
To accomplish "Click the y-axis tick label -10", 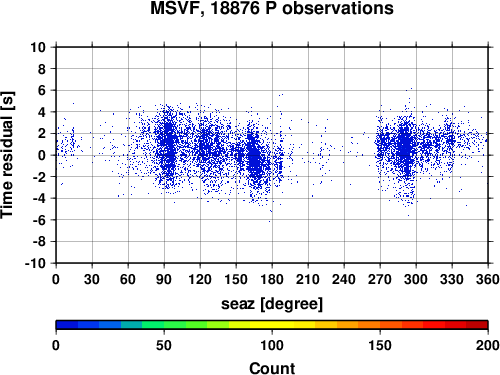I will (35, 263).
